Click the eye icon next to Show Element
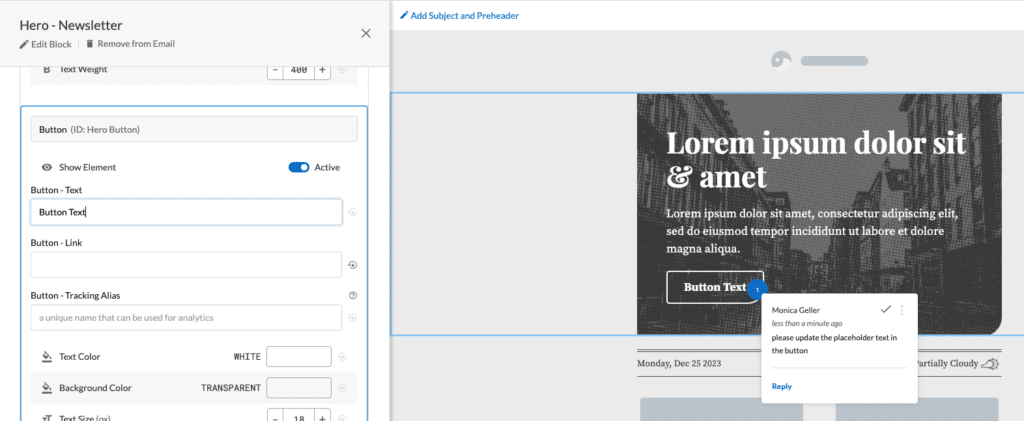This screenshot has height=421, width=1024. (47, 167)
